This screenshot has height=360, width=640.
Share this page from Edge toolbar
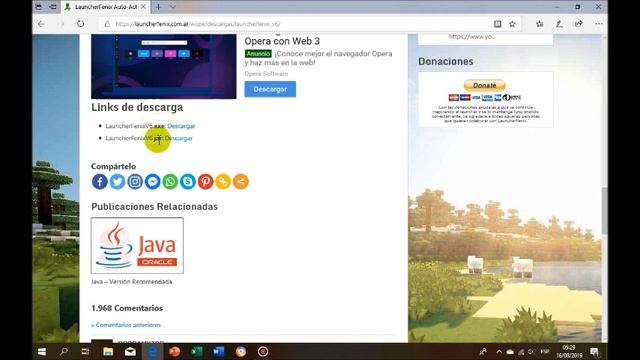579,24
